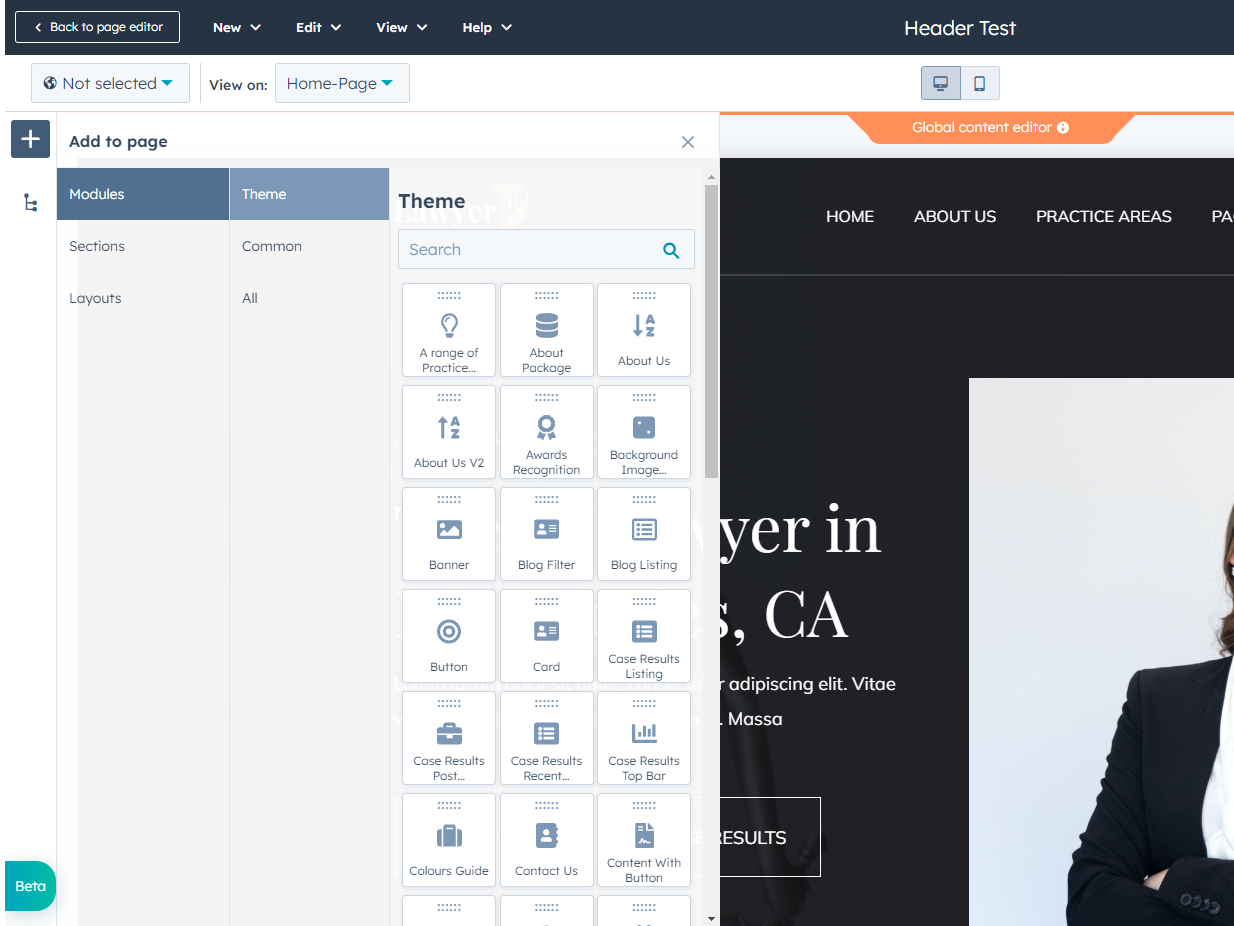Click Back to page editor button
1234x926 pixels.
click(x=97, y=27)
